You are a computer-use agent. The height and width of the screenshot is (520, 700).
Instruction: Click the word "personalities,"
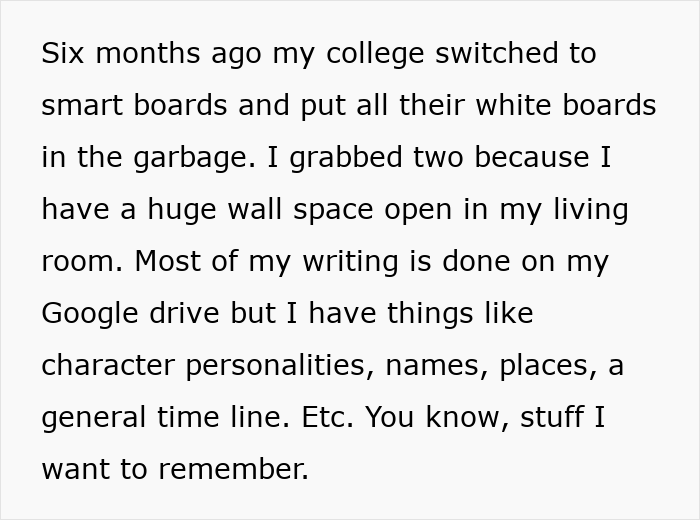(279, 368)
